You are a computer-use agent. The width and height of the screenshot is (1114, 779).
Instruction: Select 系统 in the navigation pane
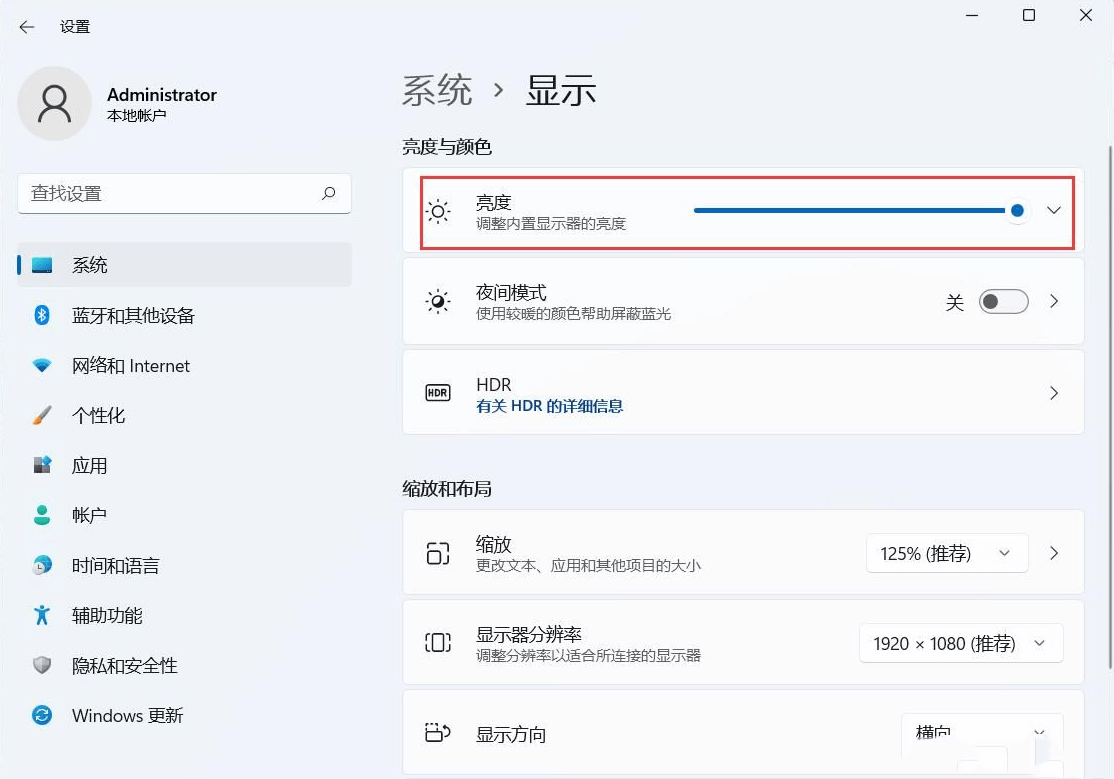pyautogui.click(x=96, y=264)
